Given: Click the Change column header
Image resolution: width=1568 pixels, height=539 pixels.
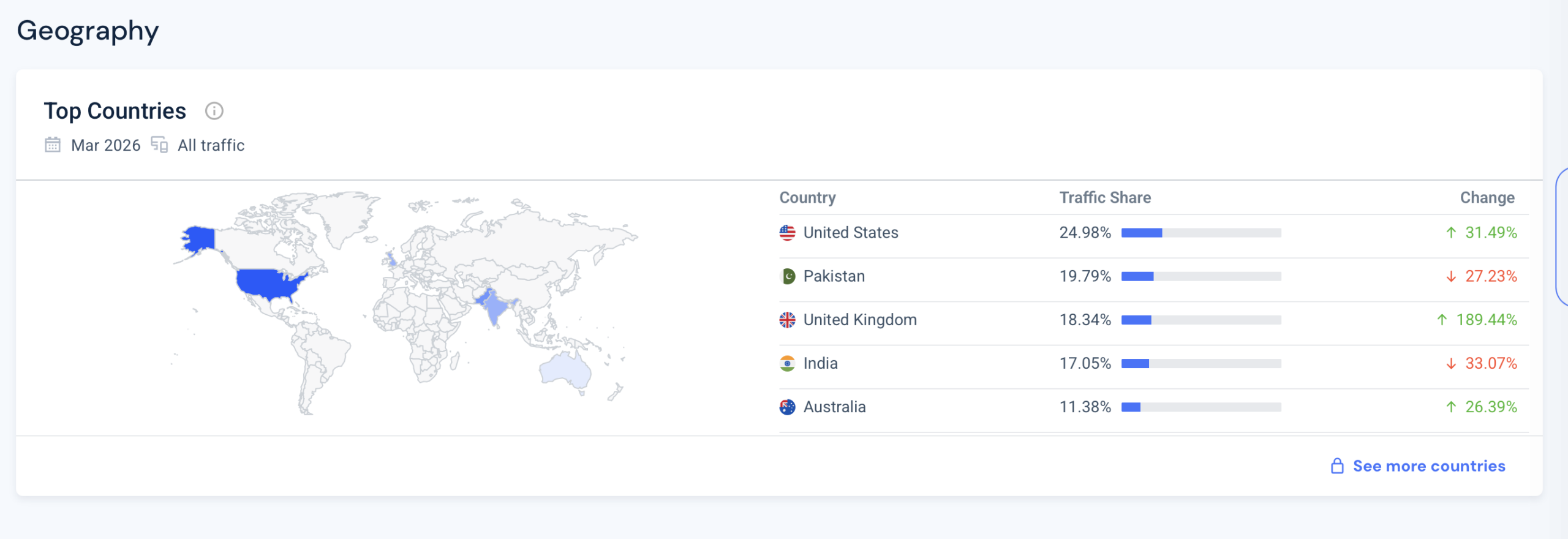Looking at the screenshot, I should (x=1487, y=198).
